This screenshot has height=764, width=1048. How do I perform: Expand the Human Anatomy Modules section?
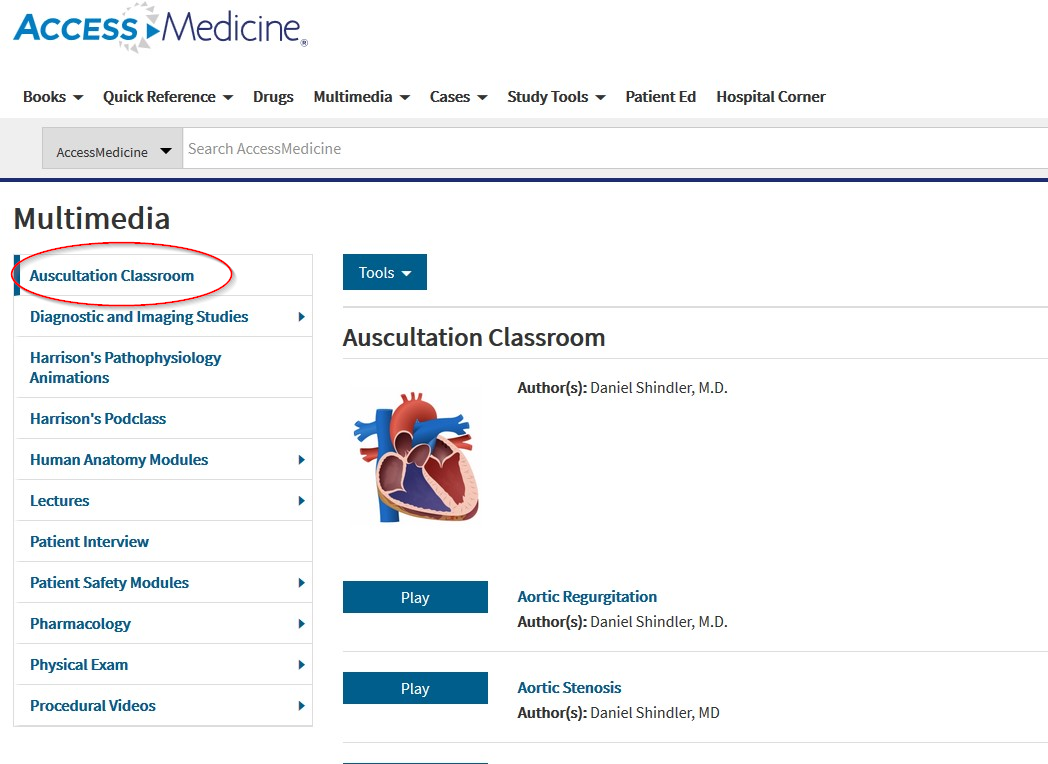138,459
